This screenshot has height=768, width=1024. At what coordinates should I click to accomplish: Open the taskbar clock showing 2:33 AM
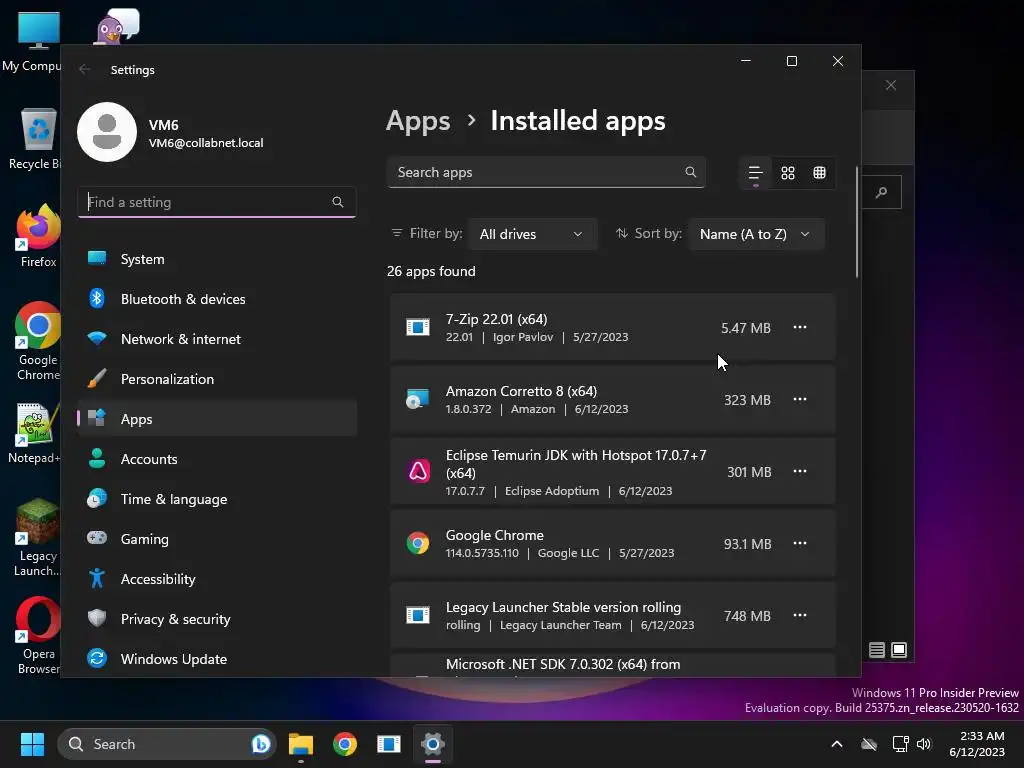coord(978,744)
